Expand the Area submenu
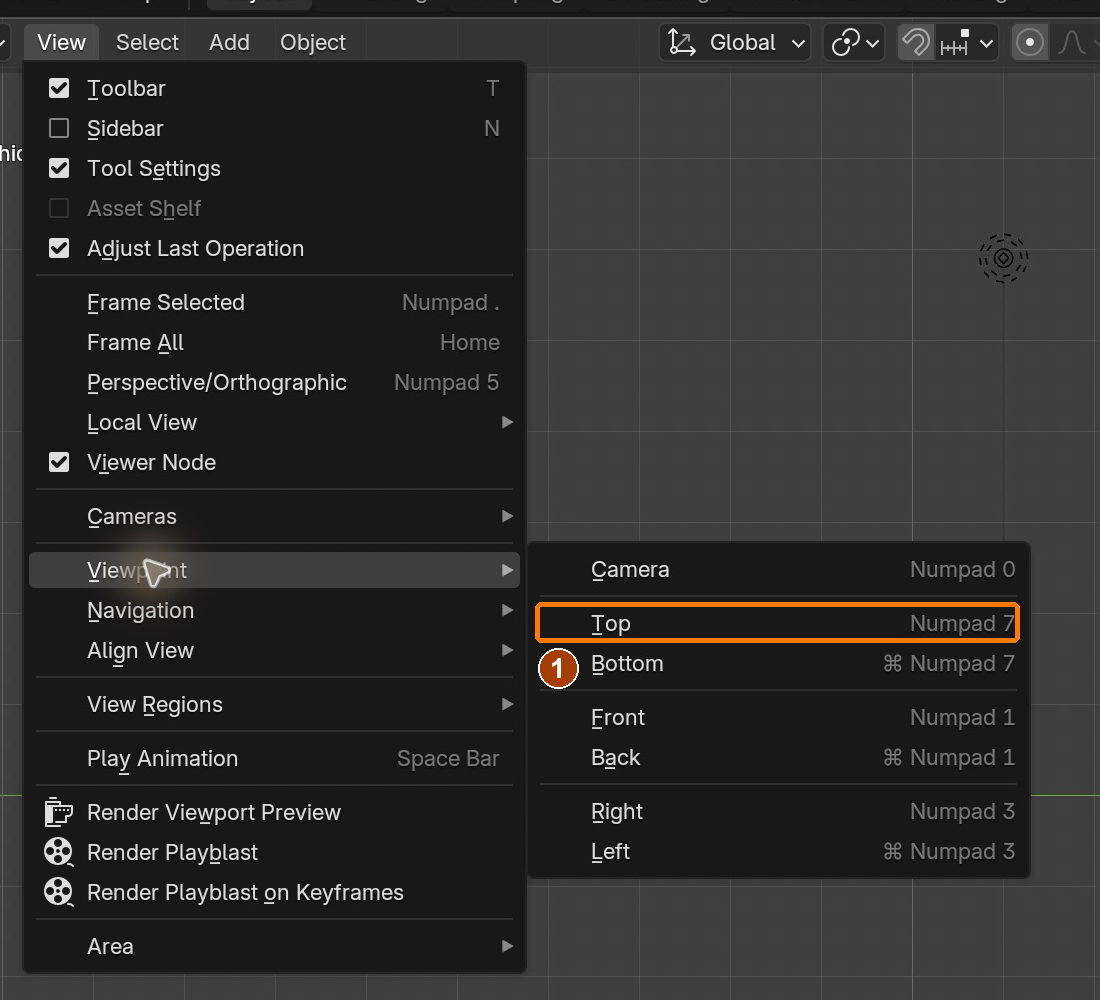This screenshot has width=1100, height=1000. click(x=274, y=947)
